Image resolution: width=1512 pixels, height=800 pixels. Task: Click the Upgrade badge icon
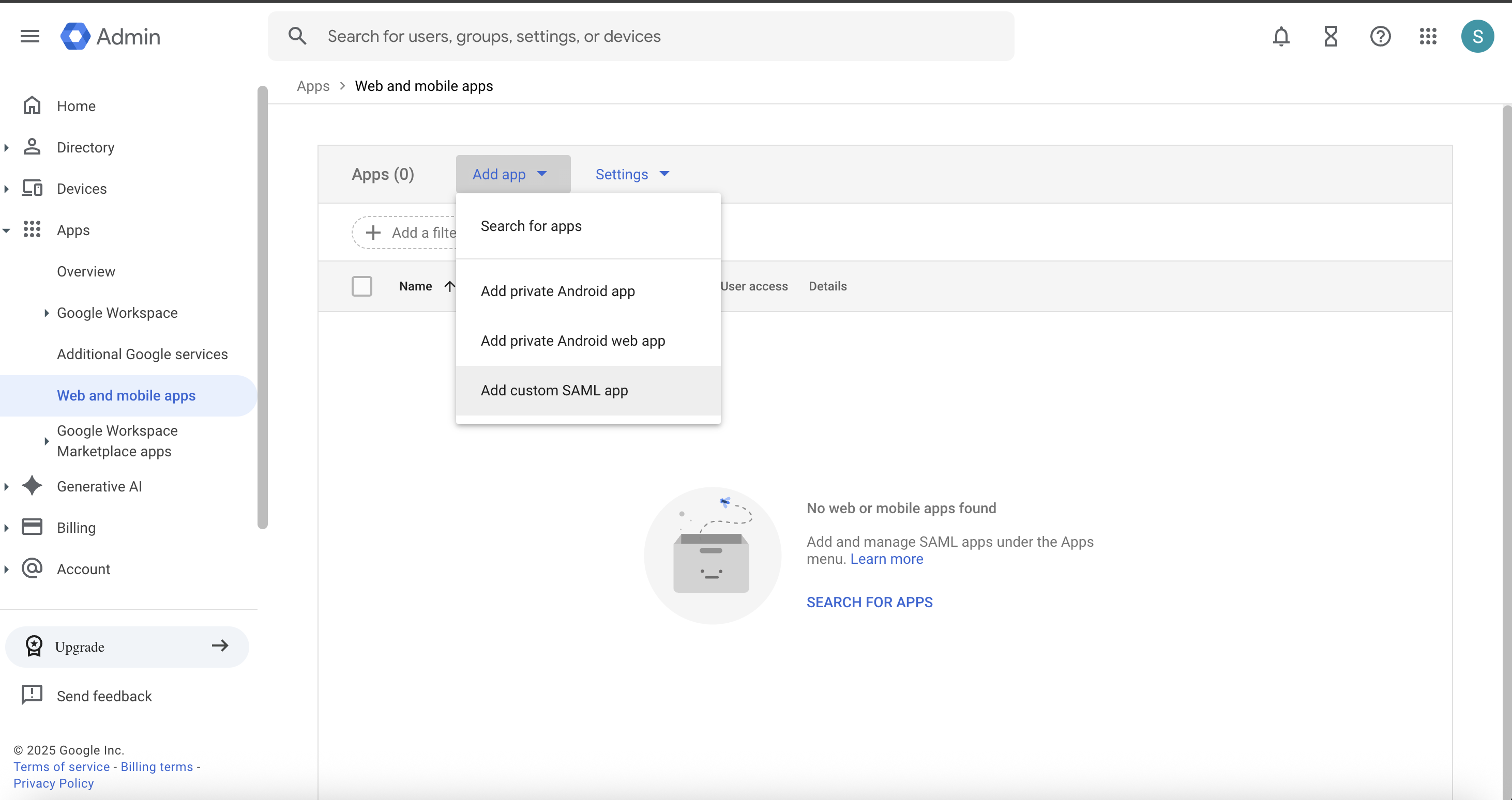tap(34, 647)
